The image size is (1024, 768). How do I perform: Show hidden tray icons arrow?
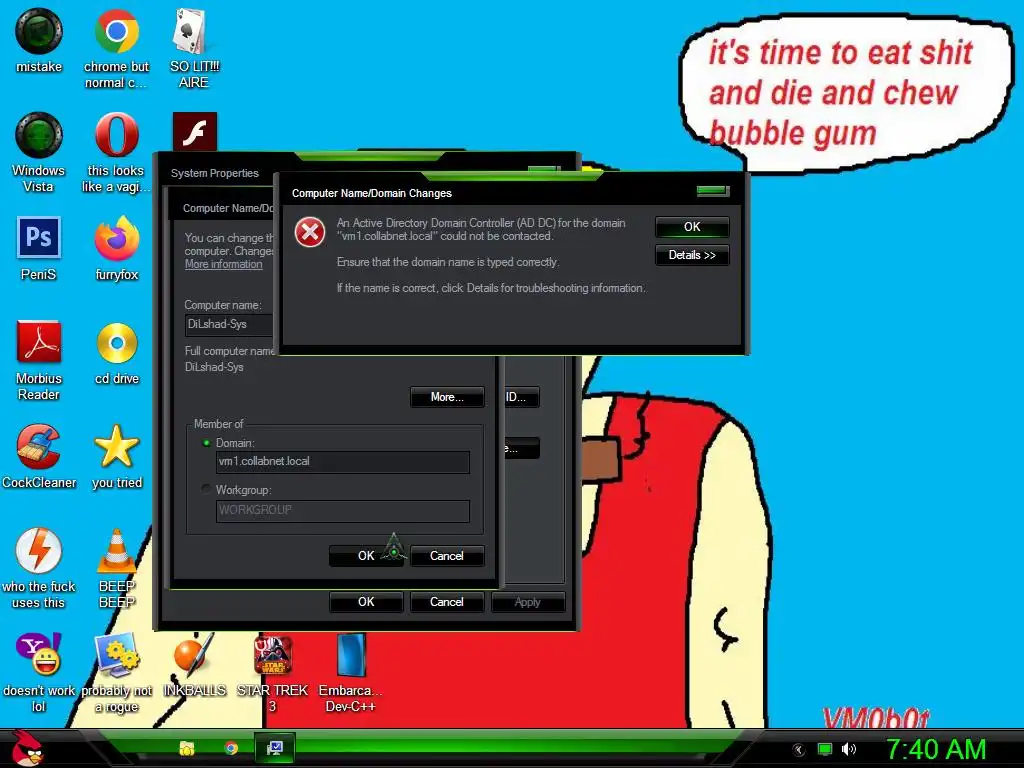(x=799, y=750)
